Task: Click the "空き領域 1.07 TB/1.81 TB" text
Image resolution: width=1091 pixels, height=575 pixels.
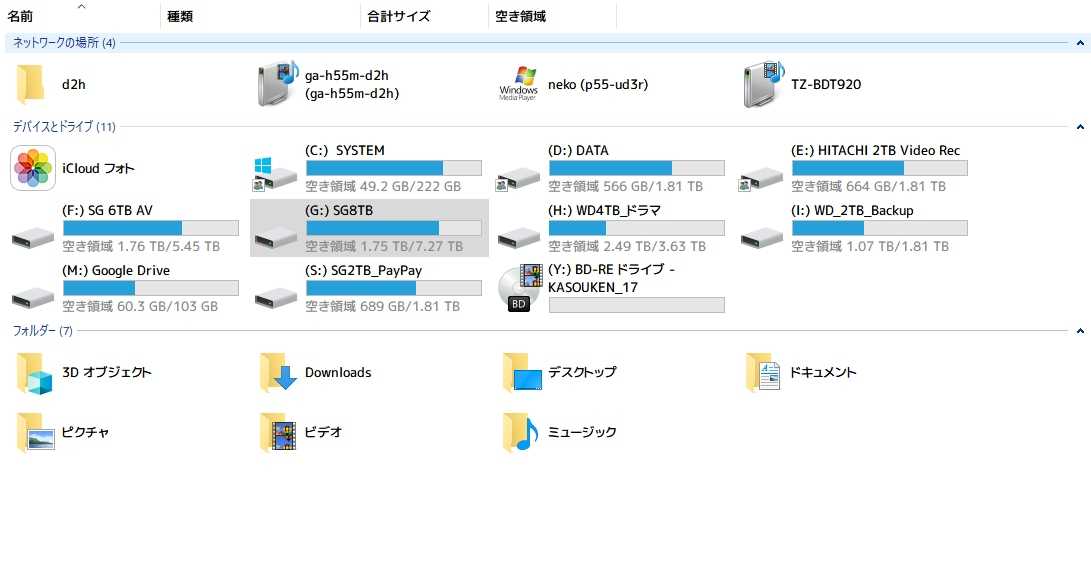Action: [870, 246]
